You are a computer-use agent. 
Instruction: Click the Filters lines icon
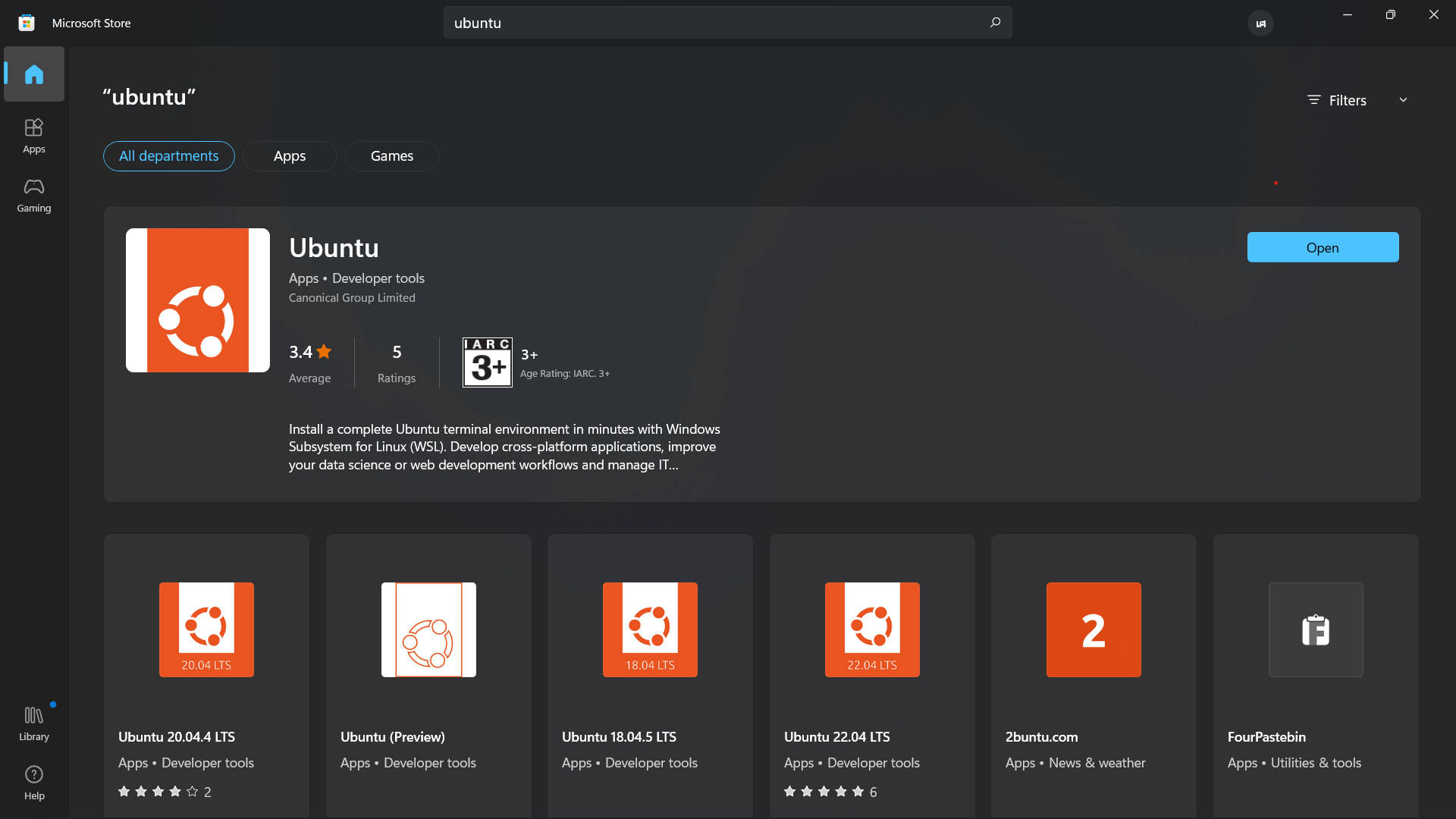pyautogui.click(x=1314, y=100)
